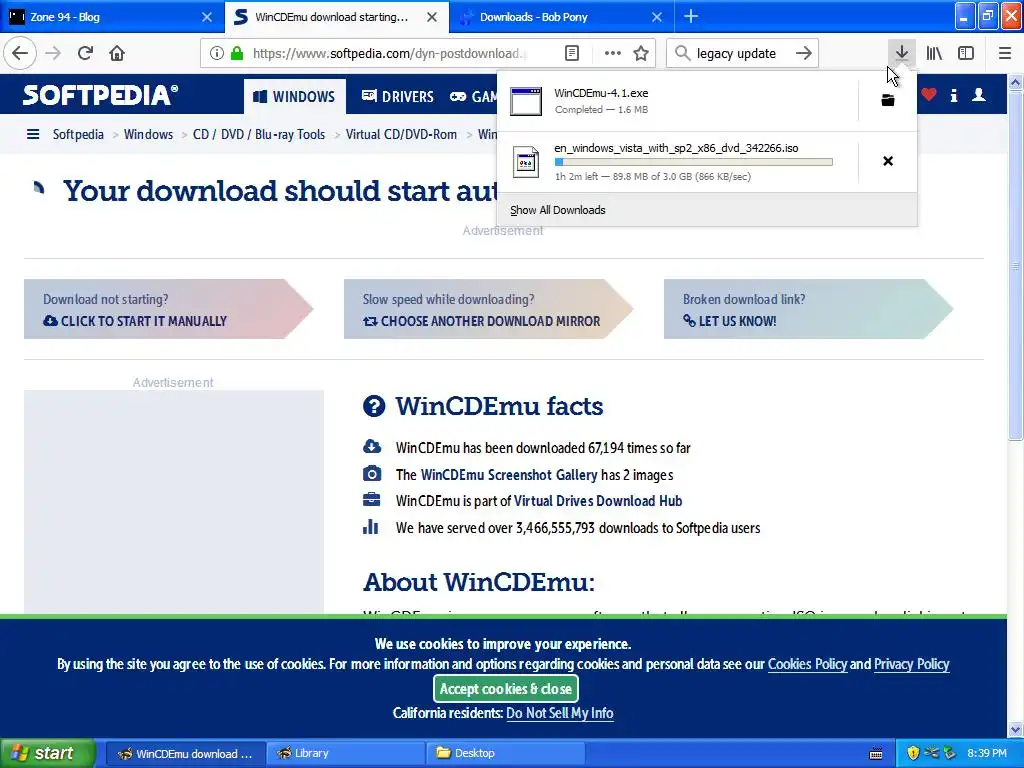The width and height of the screenshot is (1024, 768).
Task: Go to Windows breadcrumb link
Action: point(148,134)
